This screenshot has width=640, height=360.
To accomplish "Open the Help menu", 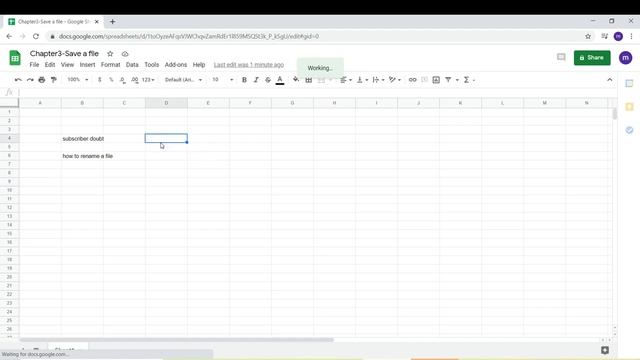I will 199,65.
